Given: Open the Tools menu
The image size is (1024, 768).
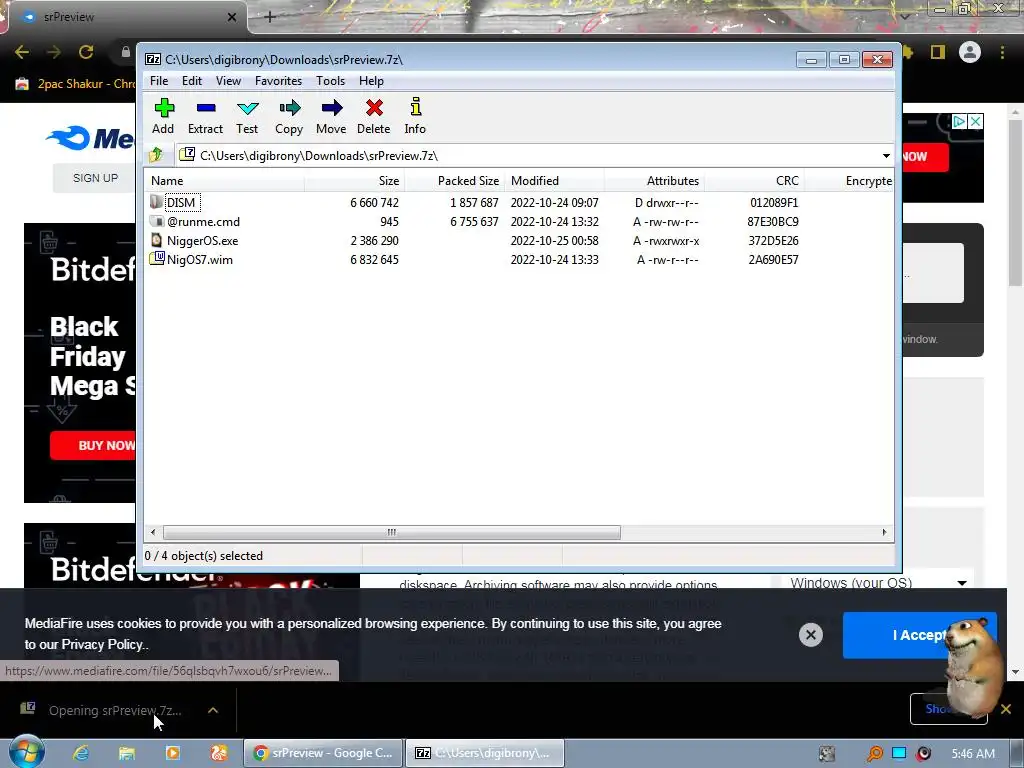Looking at the screenshot, I should pyautogui.click(x=330, y=81).
